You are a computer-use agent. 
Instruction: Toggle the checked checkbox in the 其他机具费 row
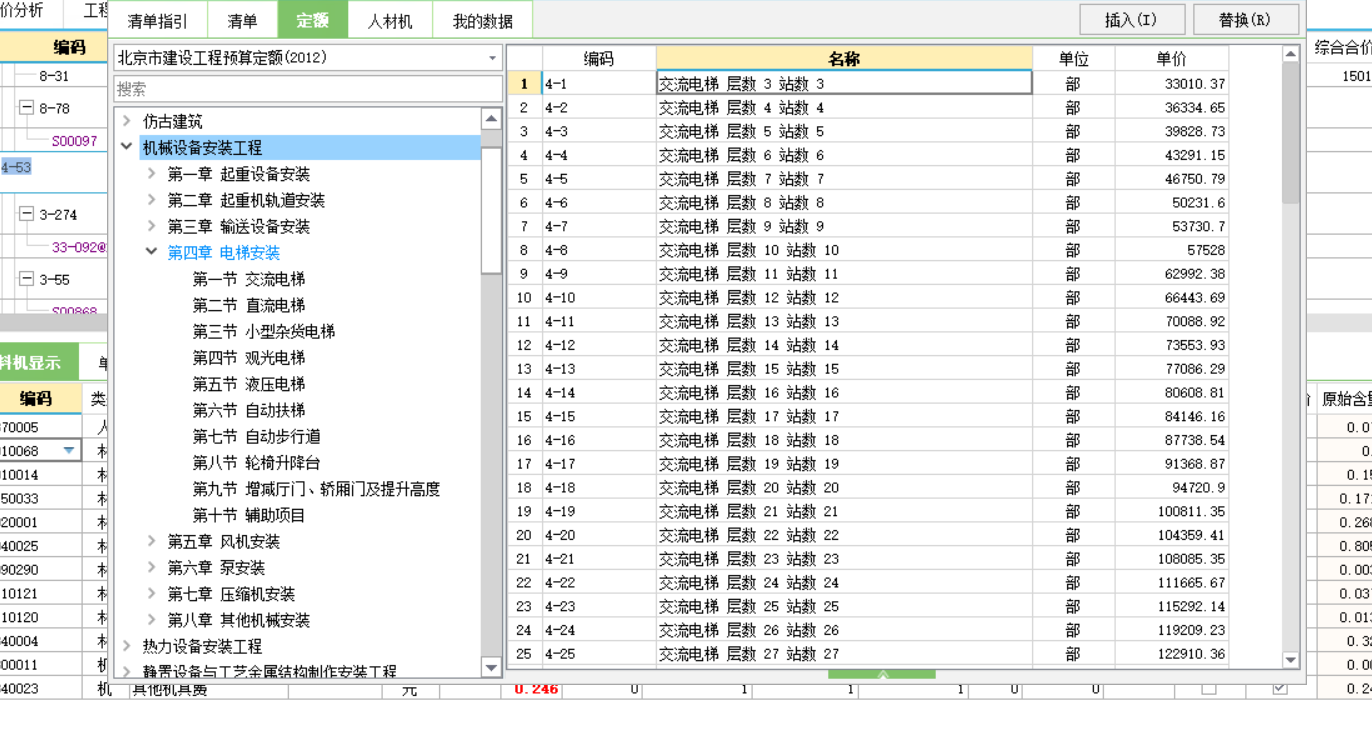click(1280, 689)
